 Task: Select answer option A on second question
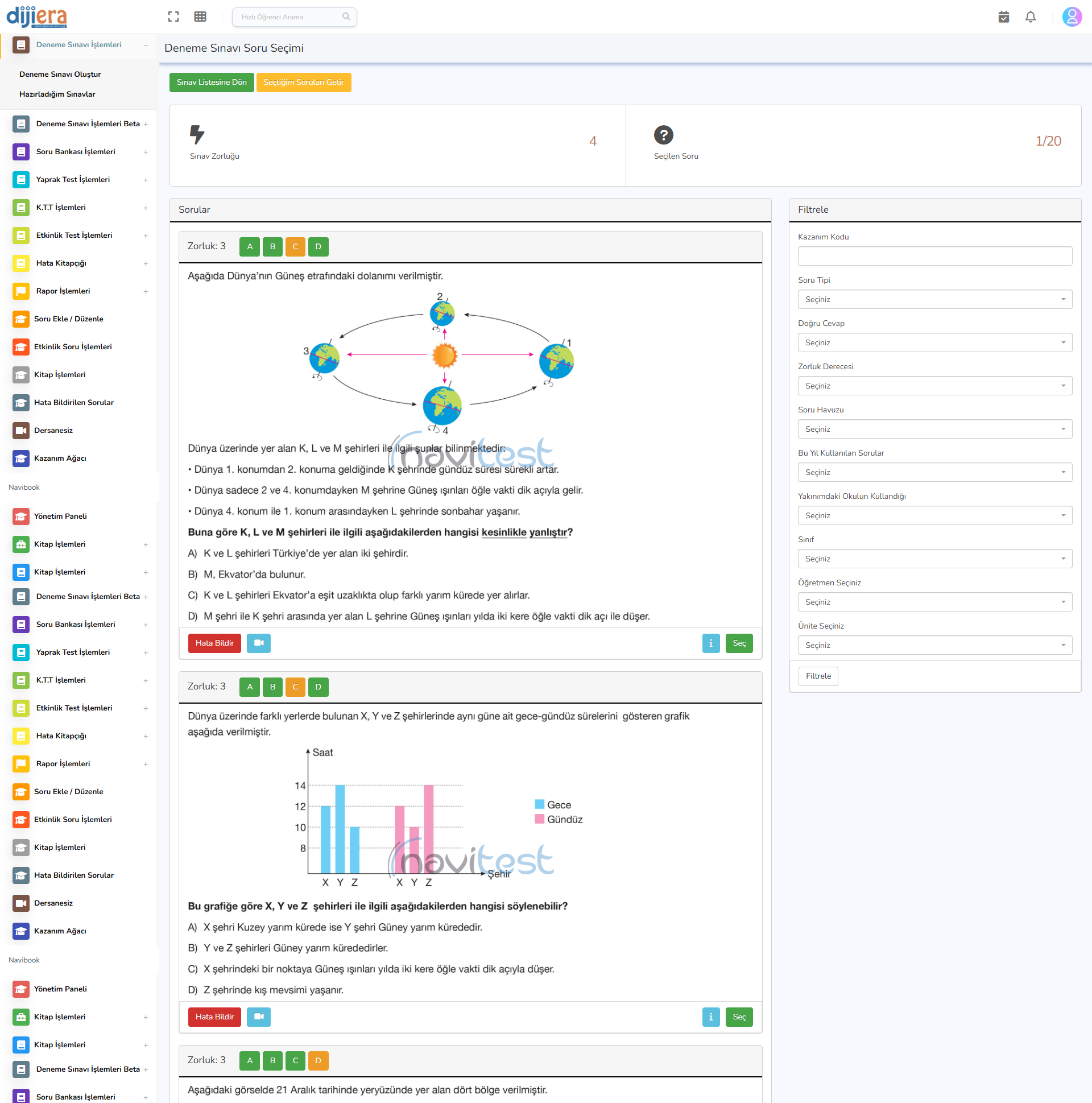click(250, 687)
